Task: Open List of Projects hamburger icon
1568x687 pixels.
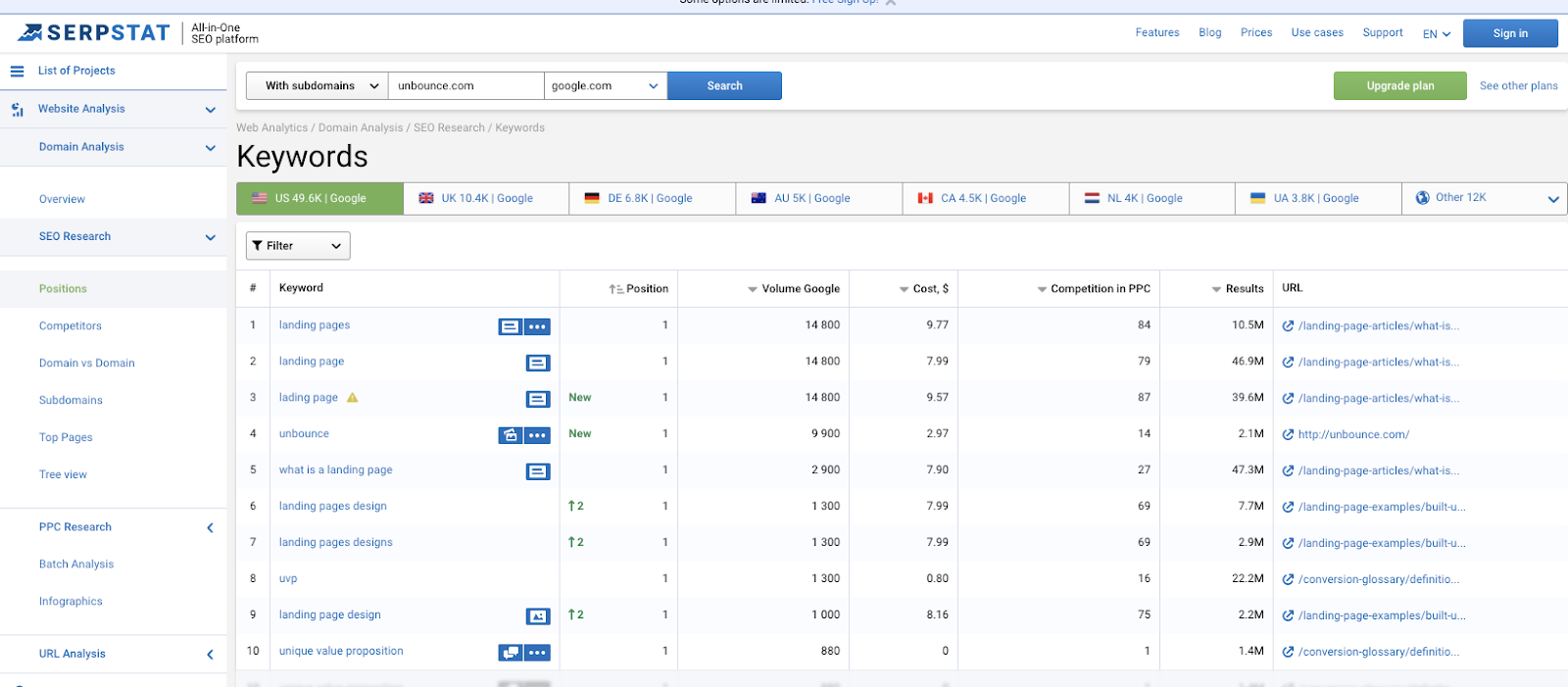Action: (x=17, y=72)
